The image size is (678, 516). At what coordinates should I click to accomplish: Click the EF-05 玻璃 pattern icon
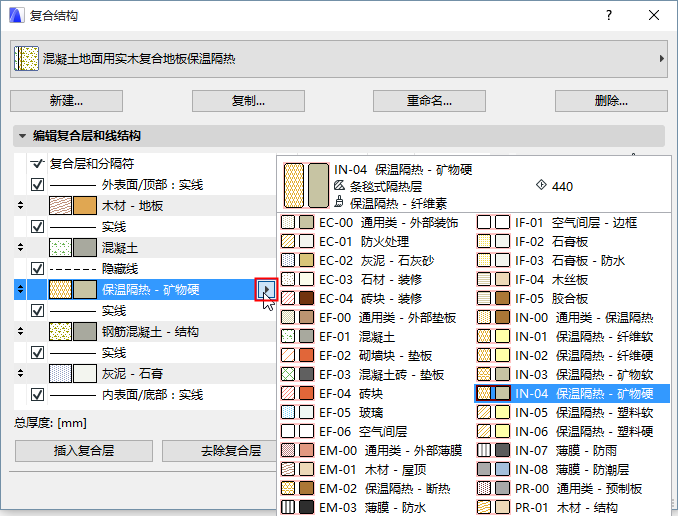288,413
